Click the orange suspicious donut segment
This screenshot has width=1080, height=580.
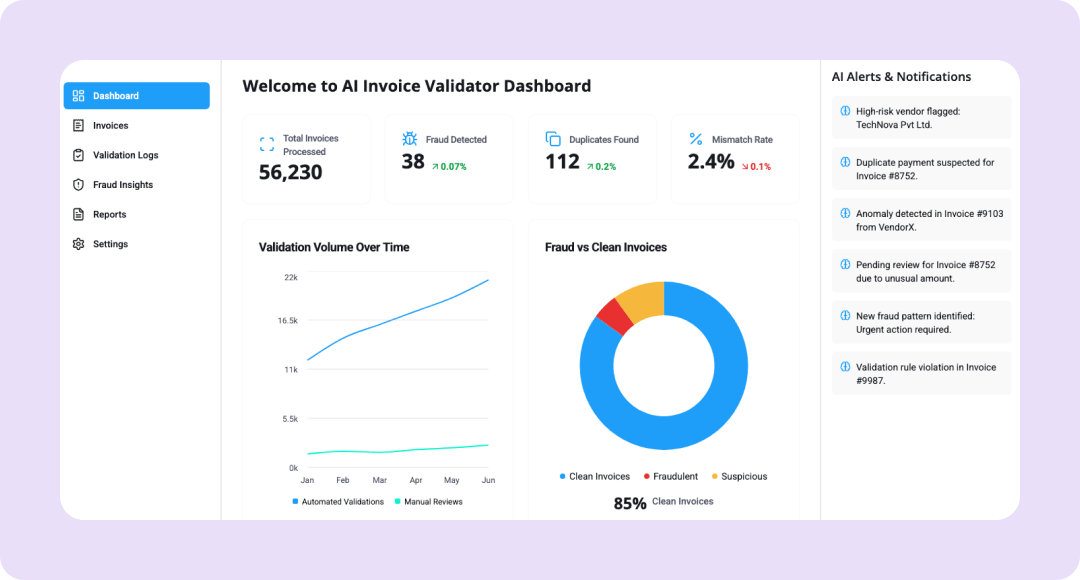pyautogui.click(x=640, y=300)
